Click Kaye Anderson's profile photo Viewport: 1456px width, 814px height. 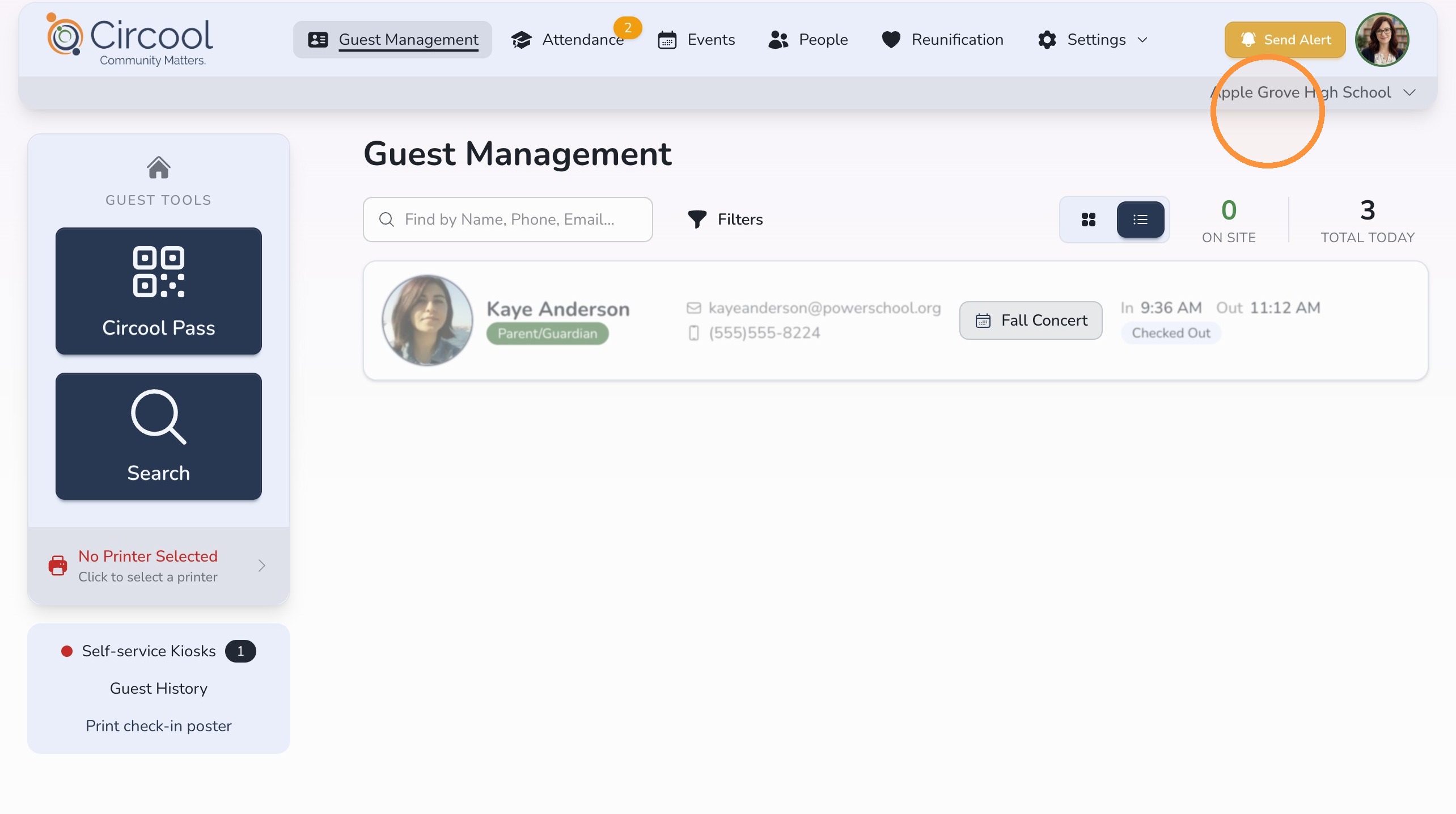click(x=428, y=320)
